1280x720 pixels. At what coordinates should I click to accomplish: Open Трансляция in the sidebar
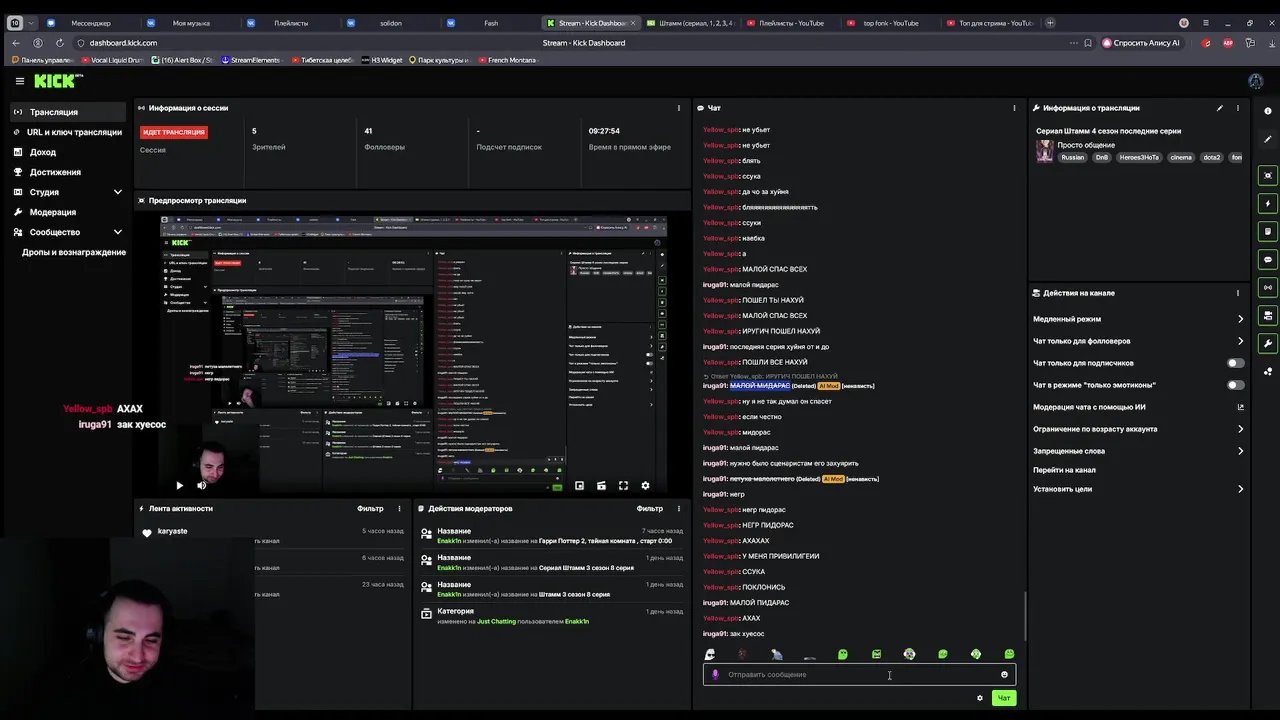point(67,112)
